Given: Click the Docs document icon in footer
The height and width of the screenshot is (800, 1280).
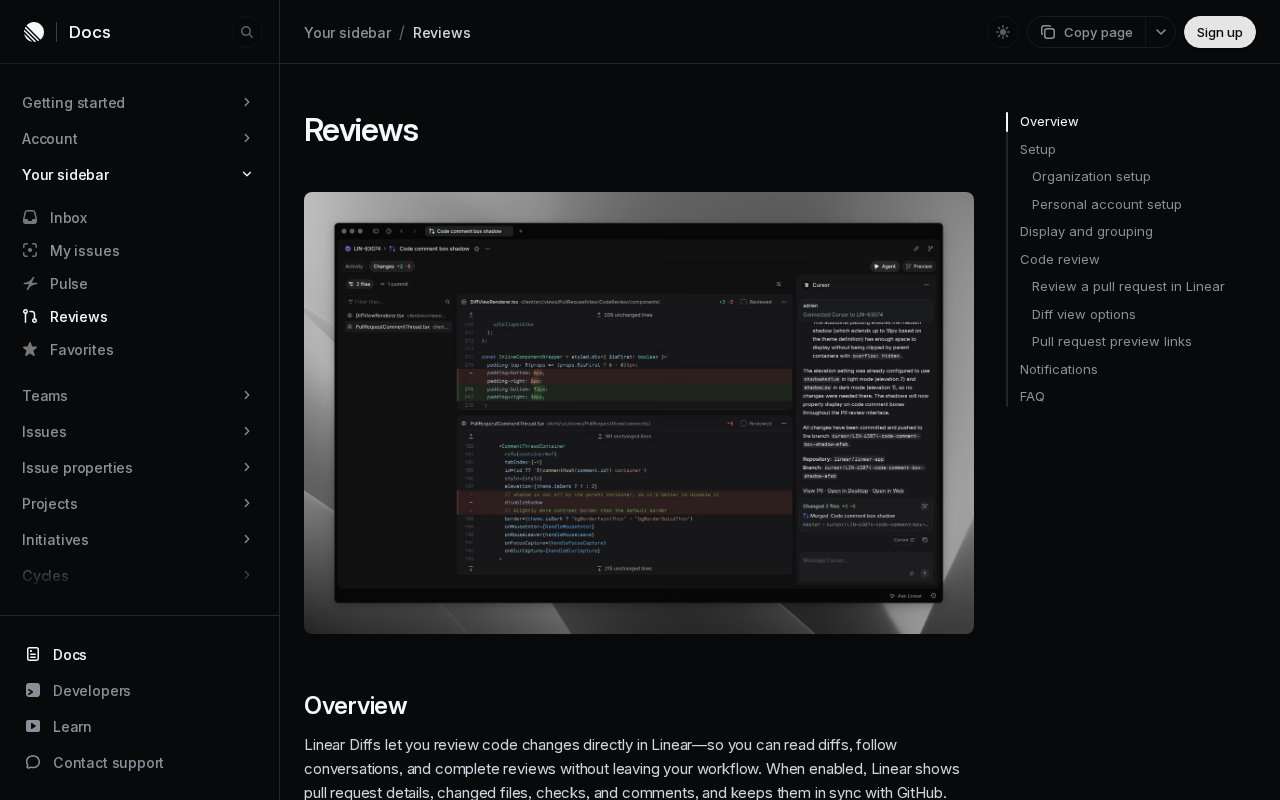Looking at the screenshot, I should pos(33,654).
